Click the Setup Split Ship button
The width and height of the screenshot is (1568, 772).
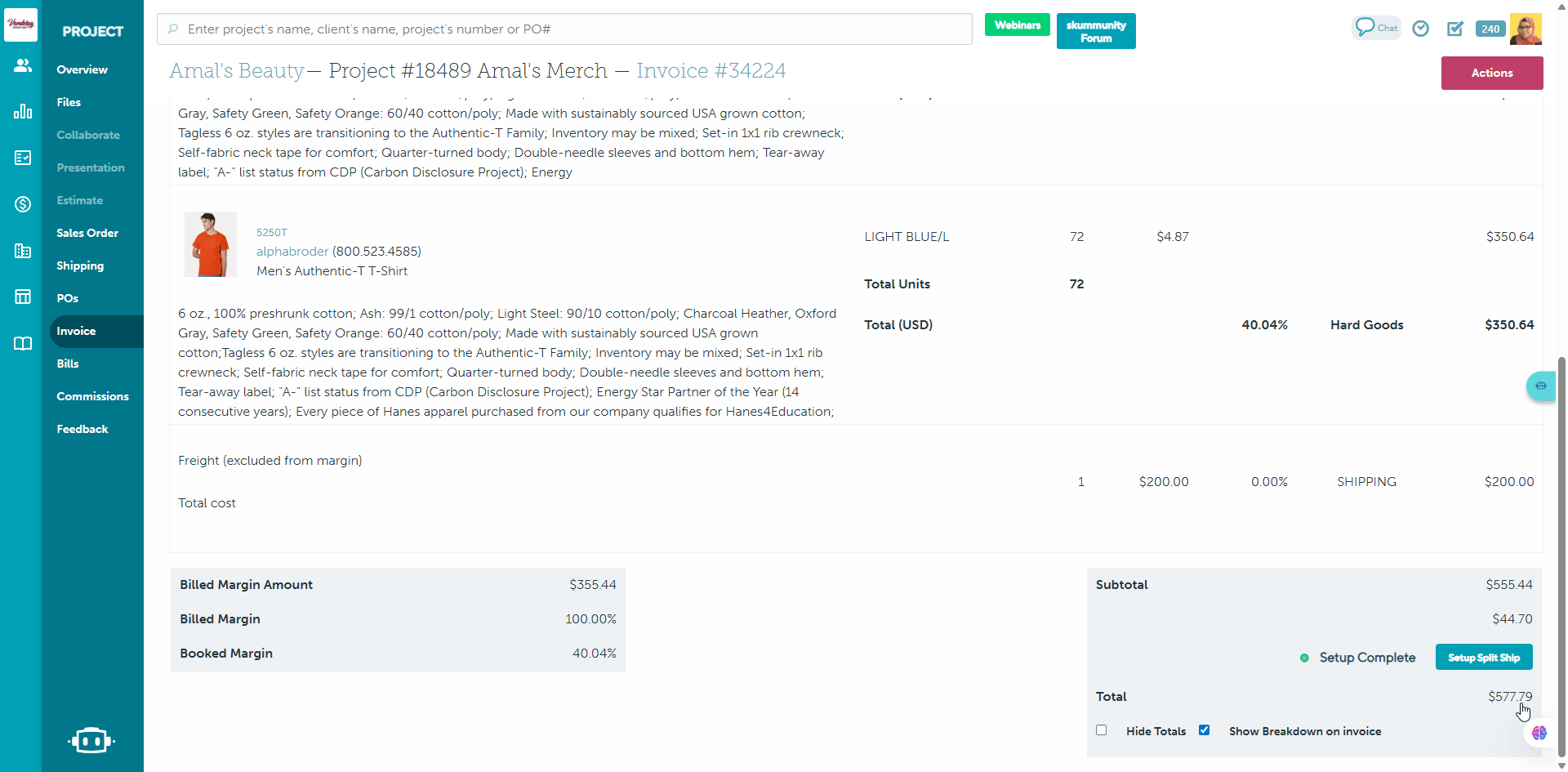coord(1483,658)
